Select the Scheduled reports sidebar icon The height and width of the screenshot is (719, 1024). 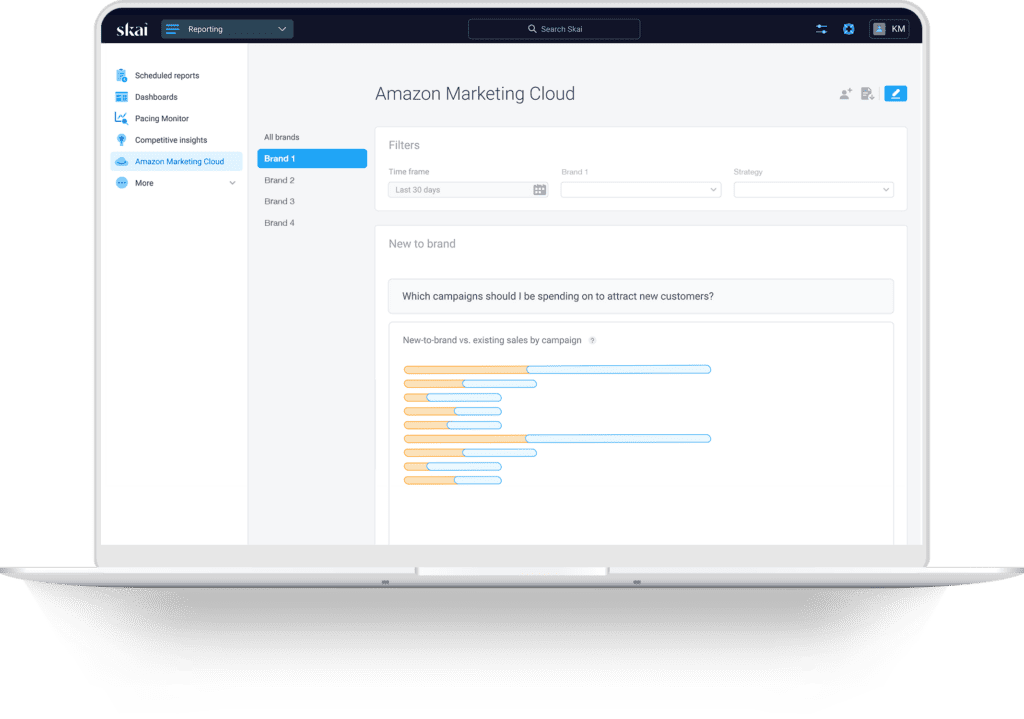click(x=121, y=75)
